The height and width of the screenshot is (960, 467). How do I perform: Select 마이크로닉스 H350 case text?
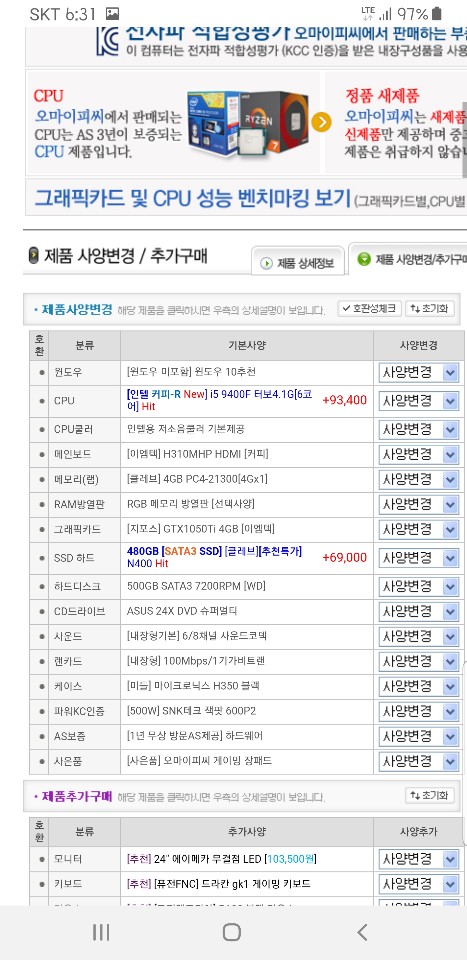tap(194, 686)
